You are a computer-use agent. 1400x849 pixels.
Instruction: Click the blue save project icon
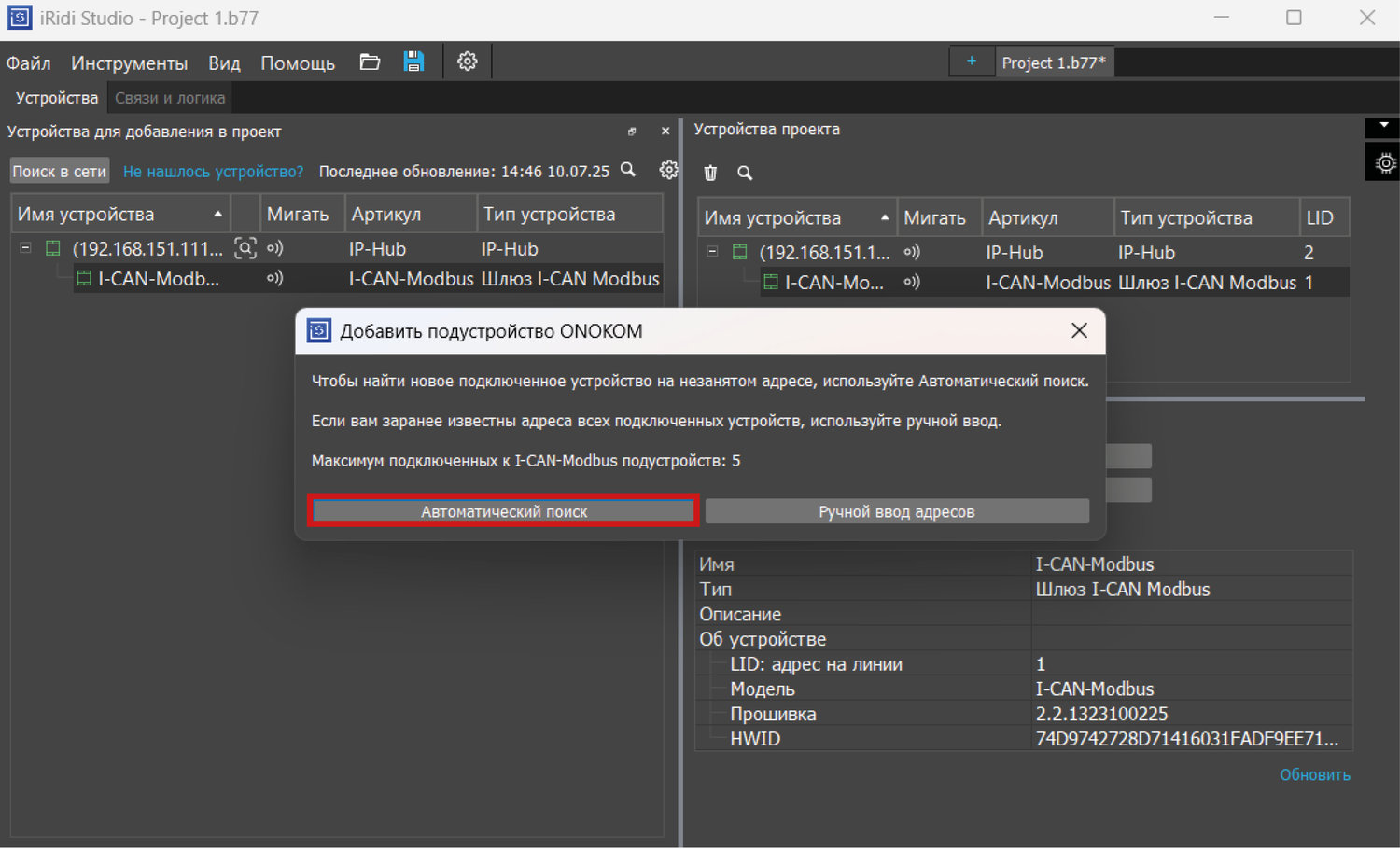(413, 63)
